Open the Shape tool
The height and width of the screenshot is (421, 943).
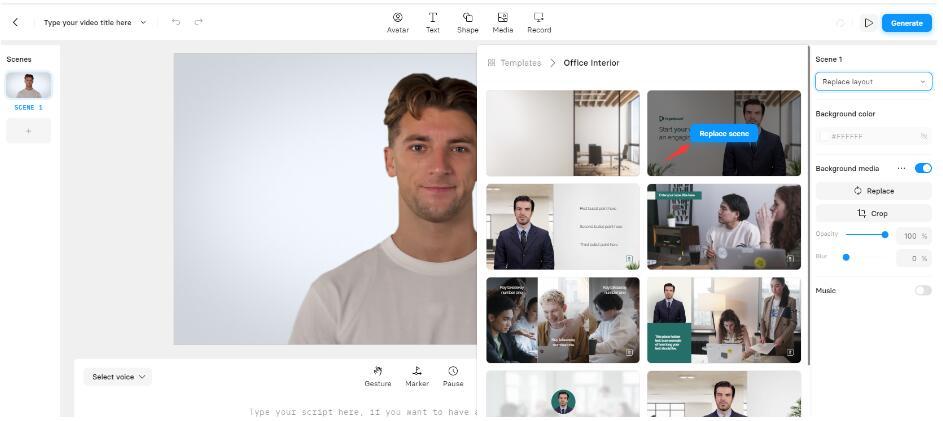click(x=468, y=23)
